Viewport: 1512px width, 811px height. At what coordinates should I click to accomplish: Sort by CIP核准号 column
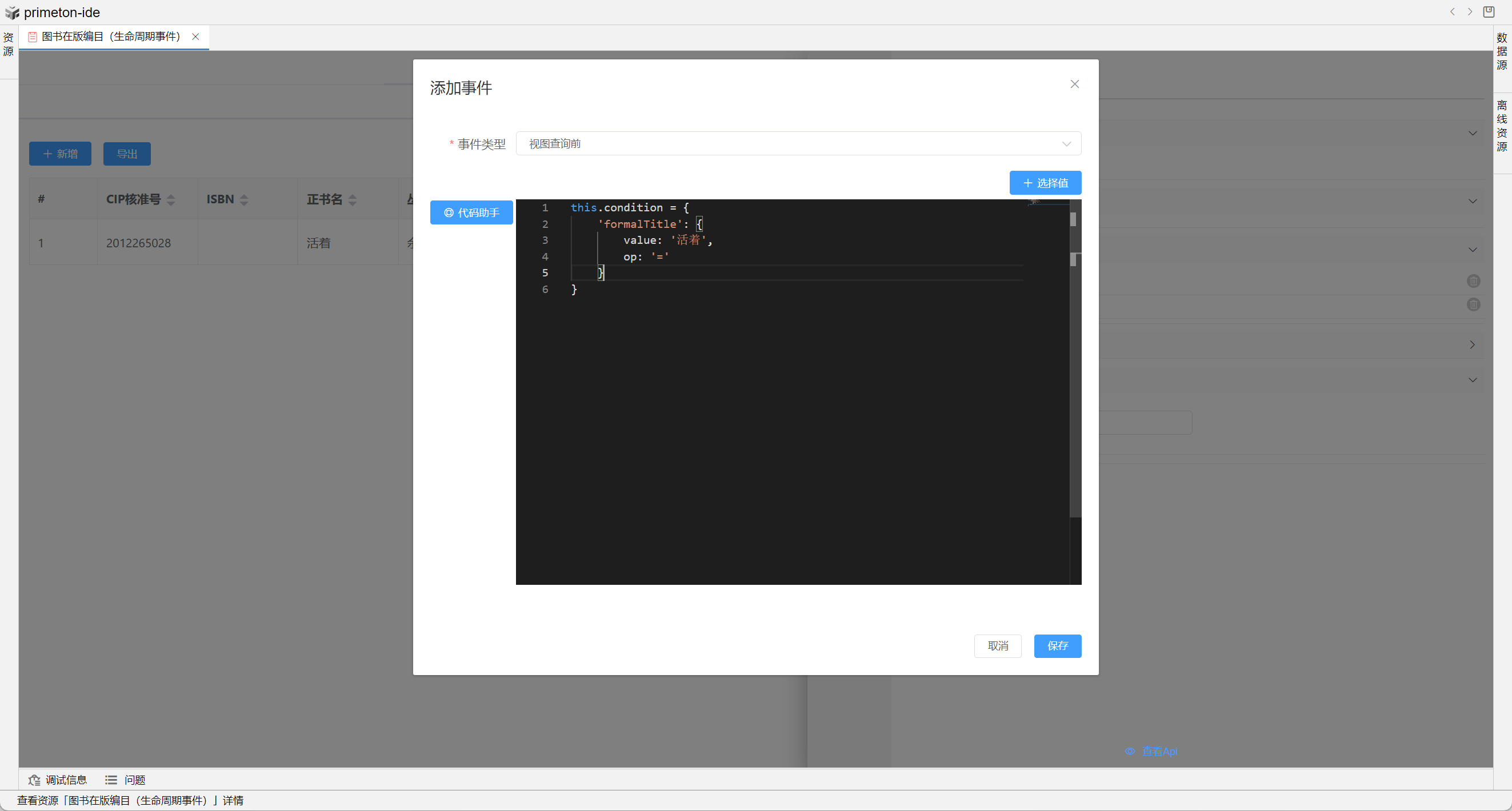[x=171, y=199]
